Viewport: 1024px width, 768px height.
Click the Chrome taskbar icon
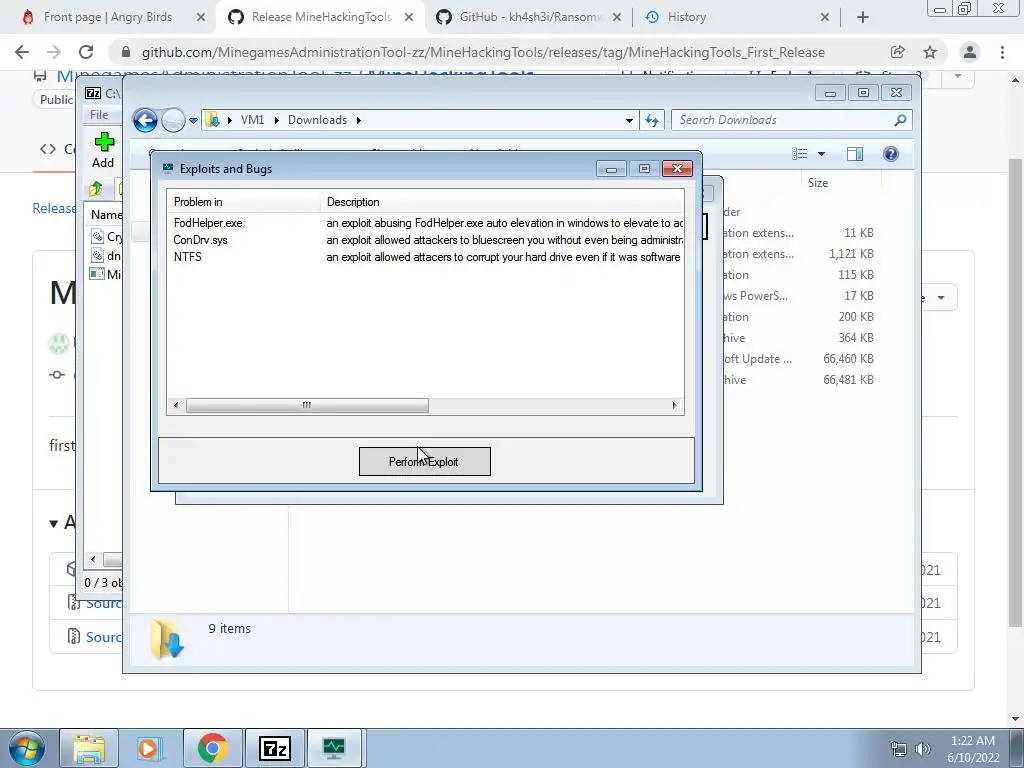click(x=212, y=748)
